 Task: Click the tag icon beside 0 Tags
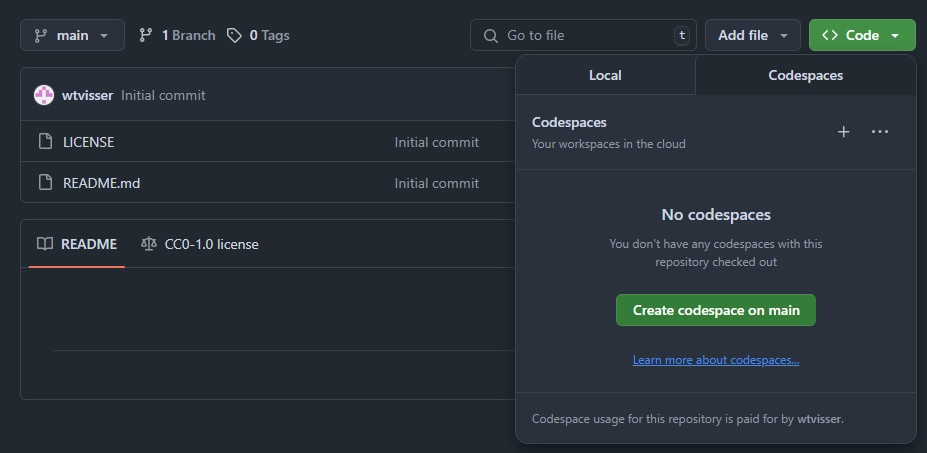[235, 36]
